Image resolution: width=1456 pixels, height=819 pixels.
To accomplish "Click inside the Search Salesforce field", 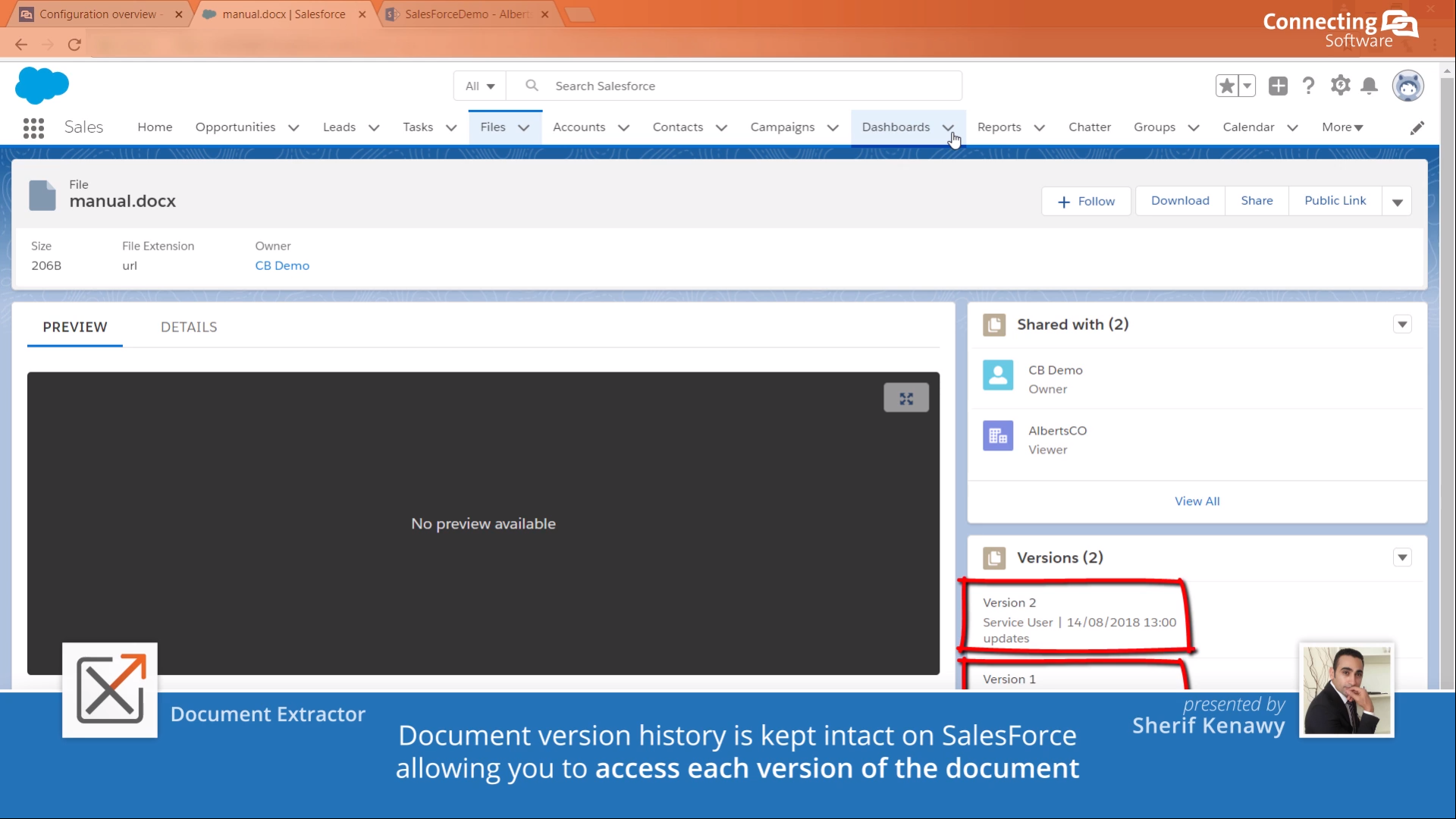I will pos(728,86).
